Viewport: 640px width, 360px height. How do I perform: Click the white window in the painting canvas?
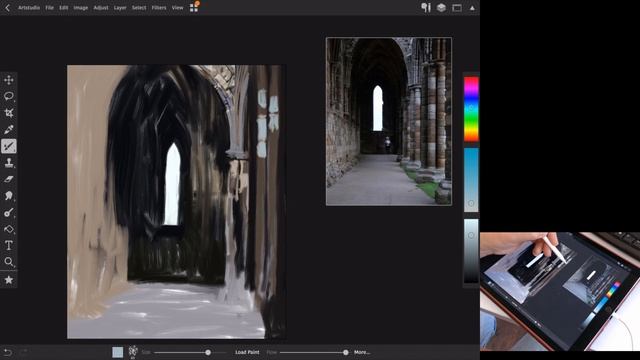click(172, 184)
